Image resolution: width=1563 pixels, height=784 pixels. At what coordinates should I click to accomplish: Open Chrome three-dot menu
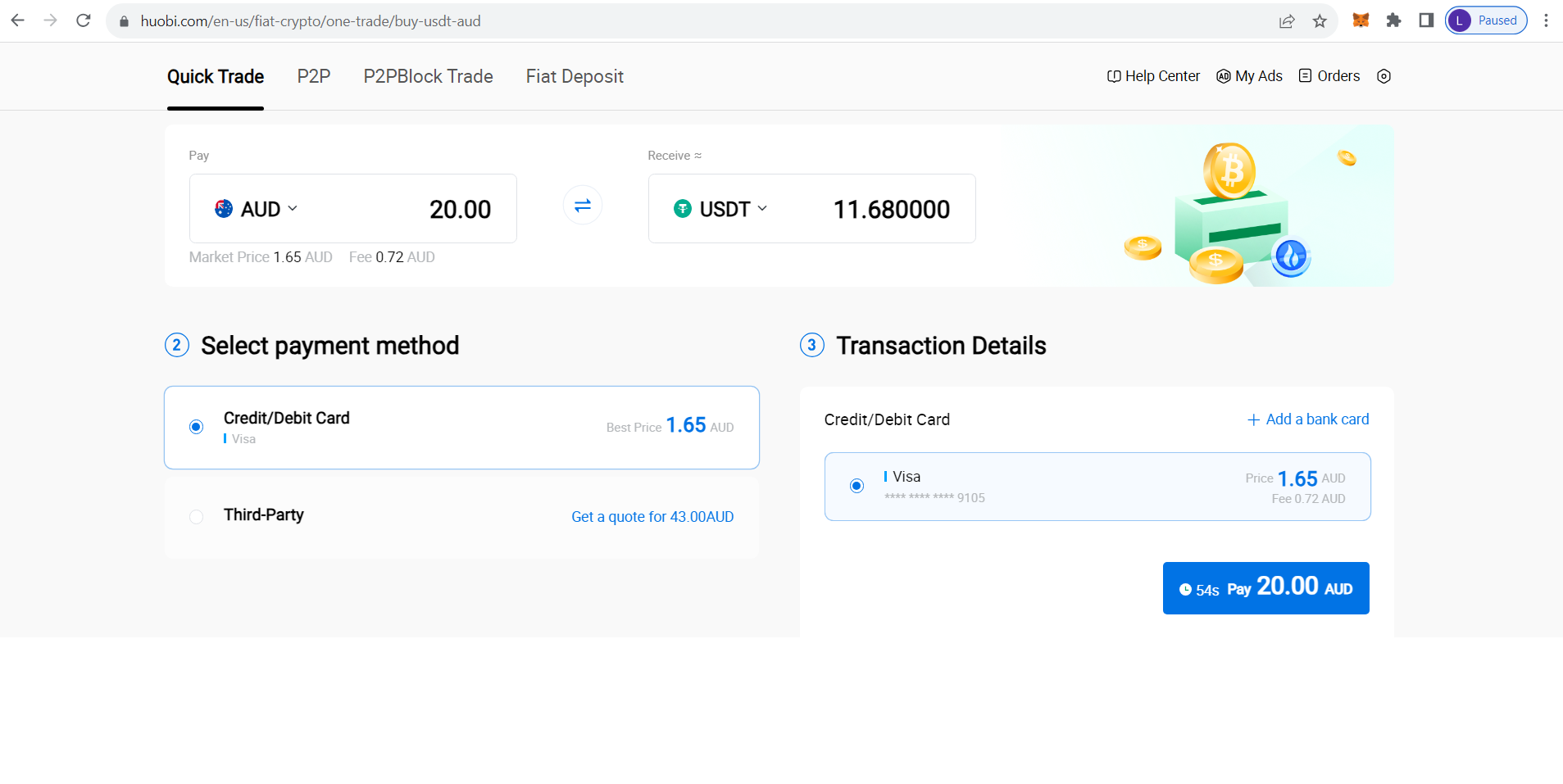pos(1546,20)
